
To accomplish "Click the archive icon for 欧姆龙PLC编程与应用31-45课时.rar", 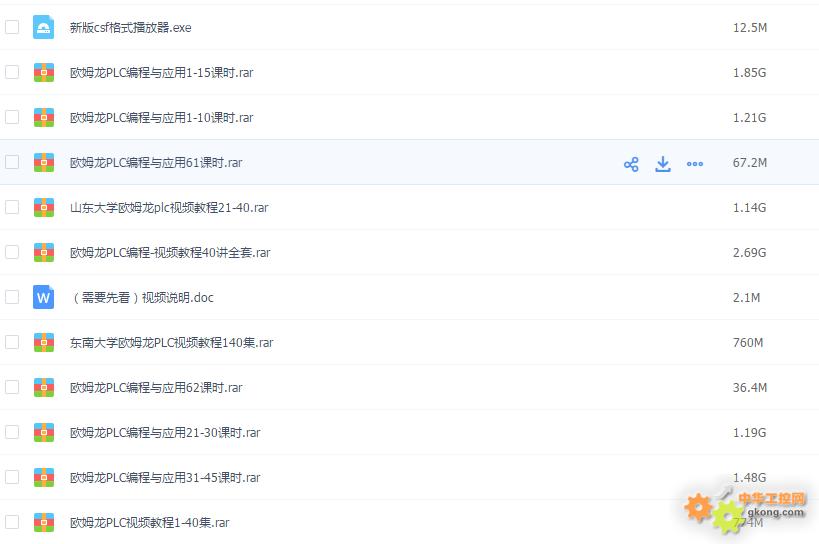I will pyautogui.click(x=44, y=477).
